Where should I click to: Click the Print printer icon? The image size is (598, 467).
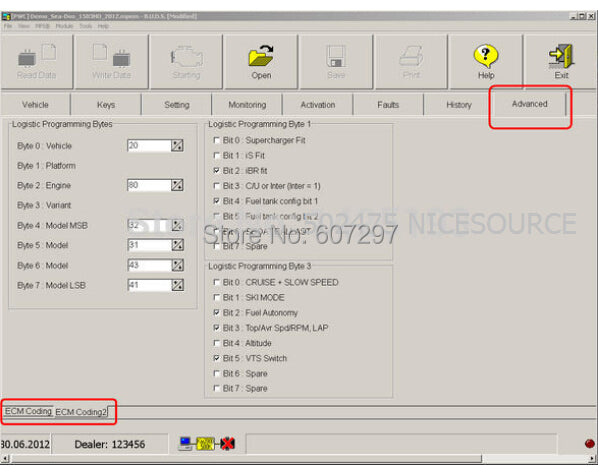pyautogui.click(x=411, y=56)
